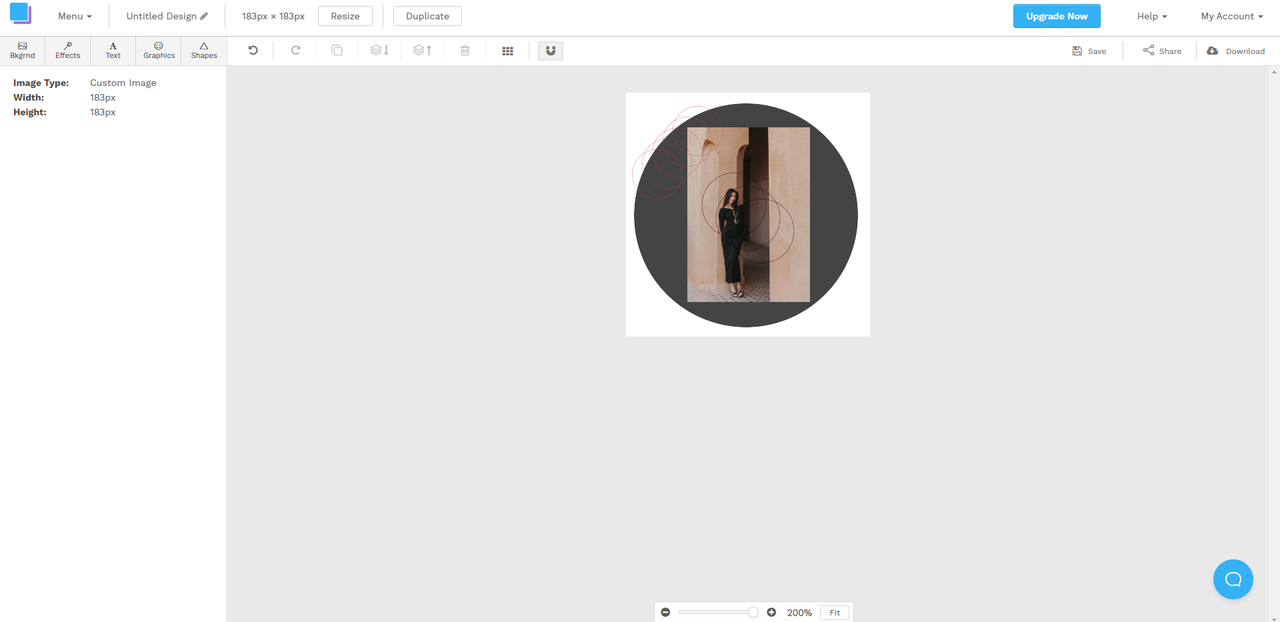
Task: Click the Download button
Action: tap(1236, 51)
